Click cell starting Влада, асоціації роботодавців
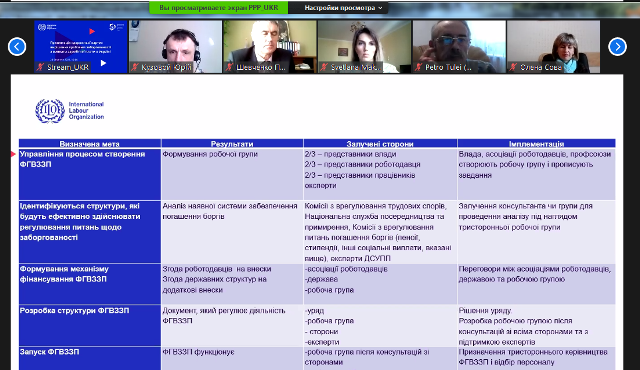 [x=536, y=174]
